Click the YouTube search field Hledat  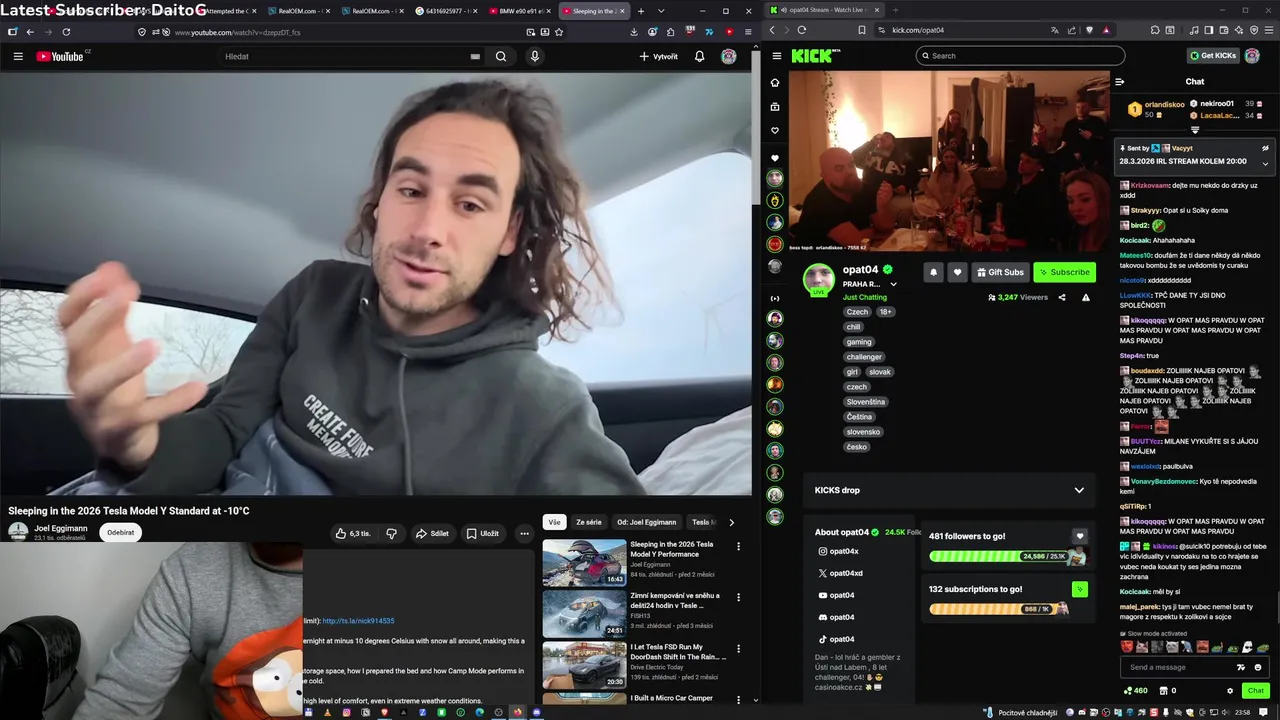[345, 56]
